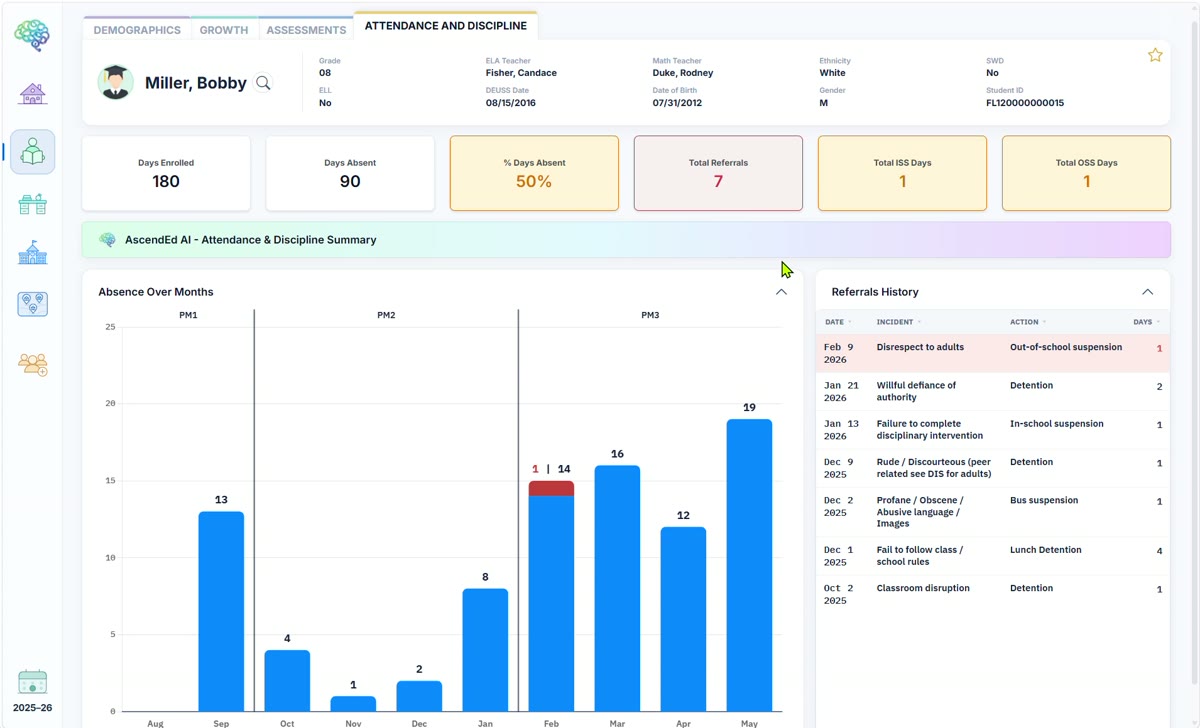The width and height of the screenshot is (1200, 728).
Task: Collapse the Absence Over Months panel
Action: coord(781,292)
